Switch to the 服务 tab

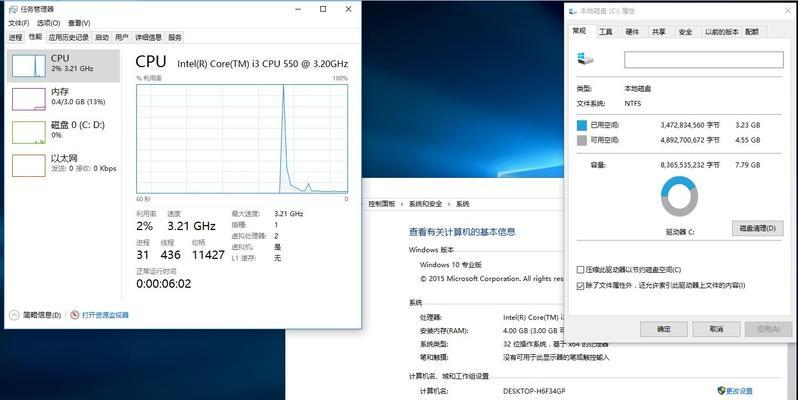point(175,37)
